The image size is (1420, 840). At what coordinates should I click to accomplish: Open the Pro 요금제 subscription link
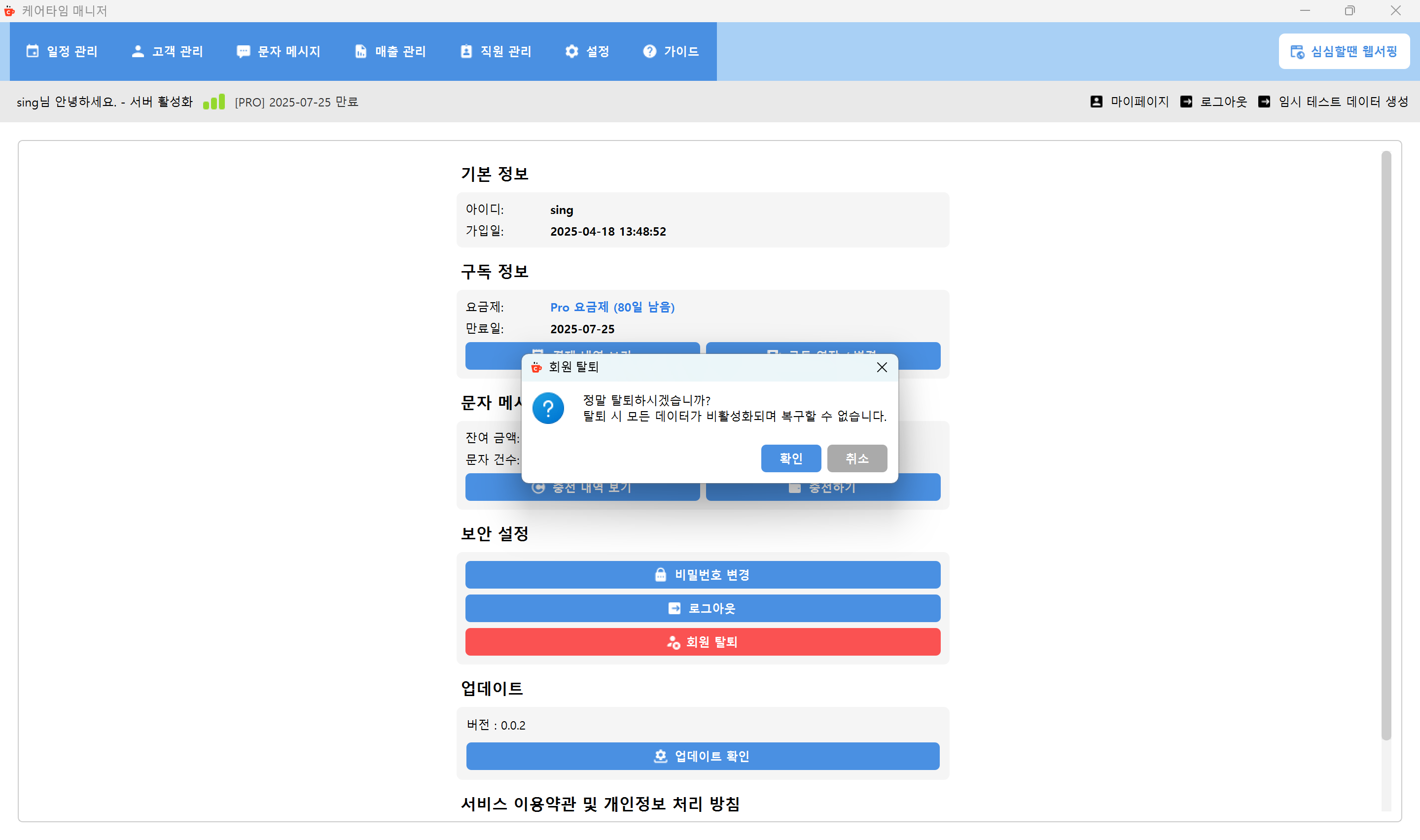(612, 307)
